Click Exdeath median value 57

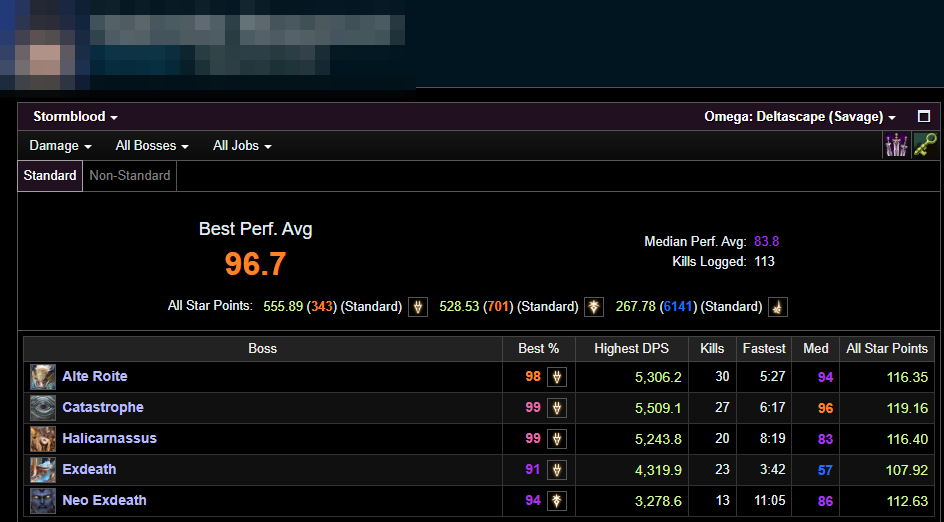(x=825, y=470)
